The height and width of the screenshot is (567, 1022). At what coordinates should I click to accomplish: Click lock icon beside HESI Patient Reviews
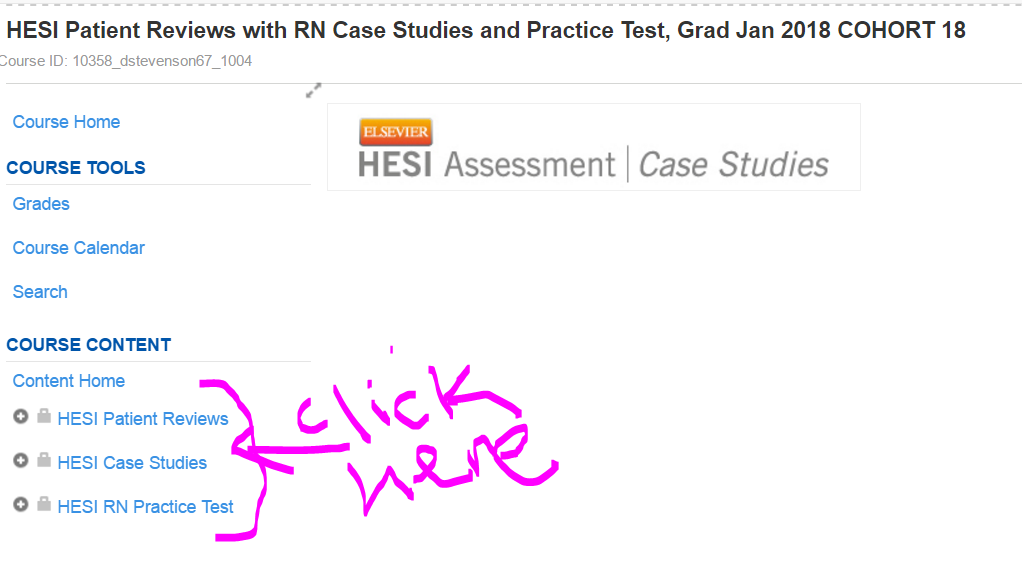click(44, 416)
